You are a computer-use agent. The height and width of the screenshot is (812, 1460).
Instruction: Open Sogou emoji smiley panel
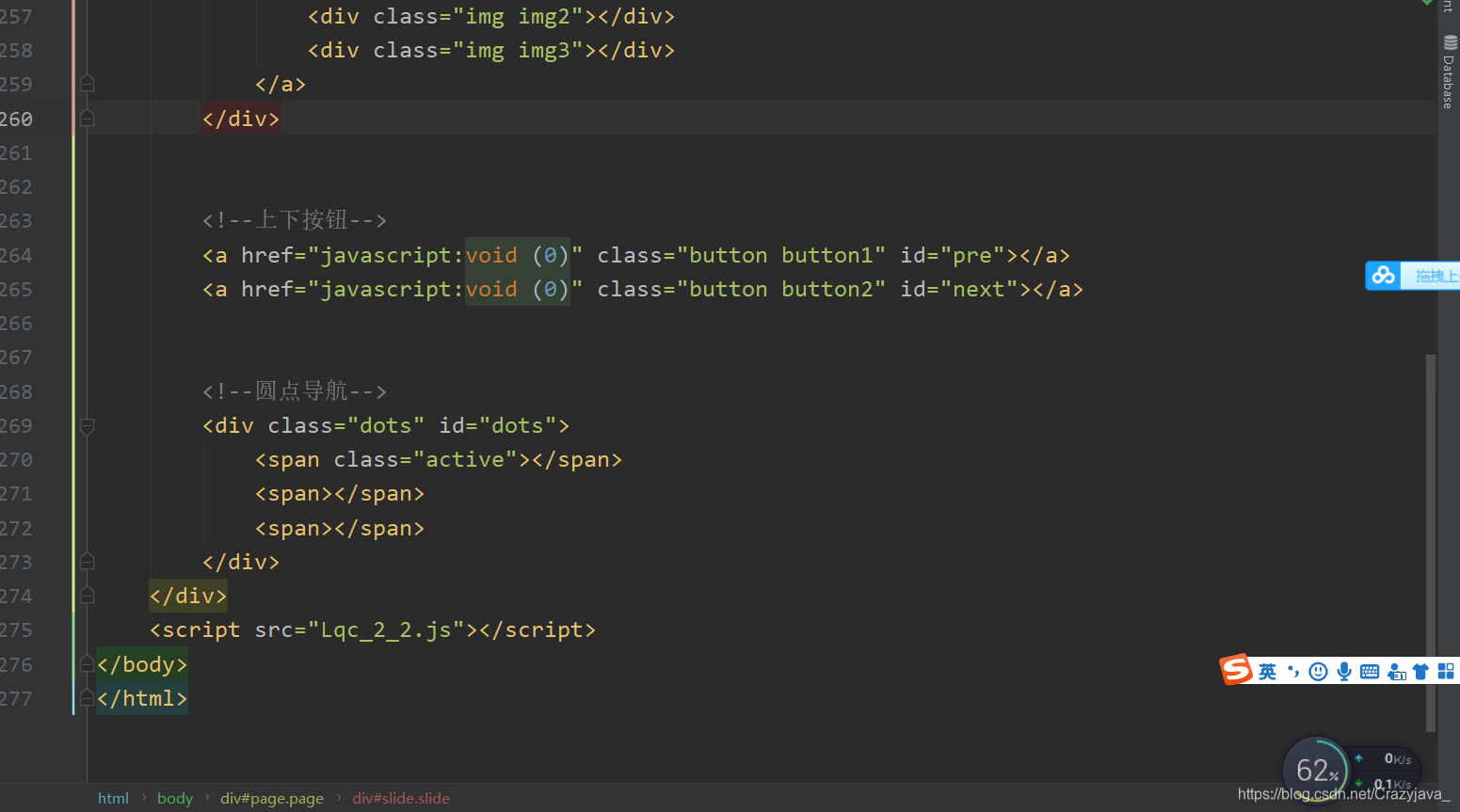pos(1318,671)
